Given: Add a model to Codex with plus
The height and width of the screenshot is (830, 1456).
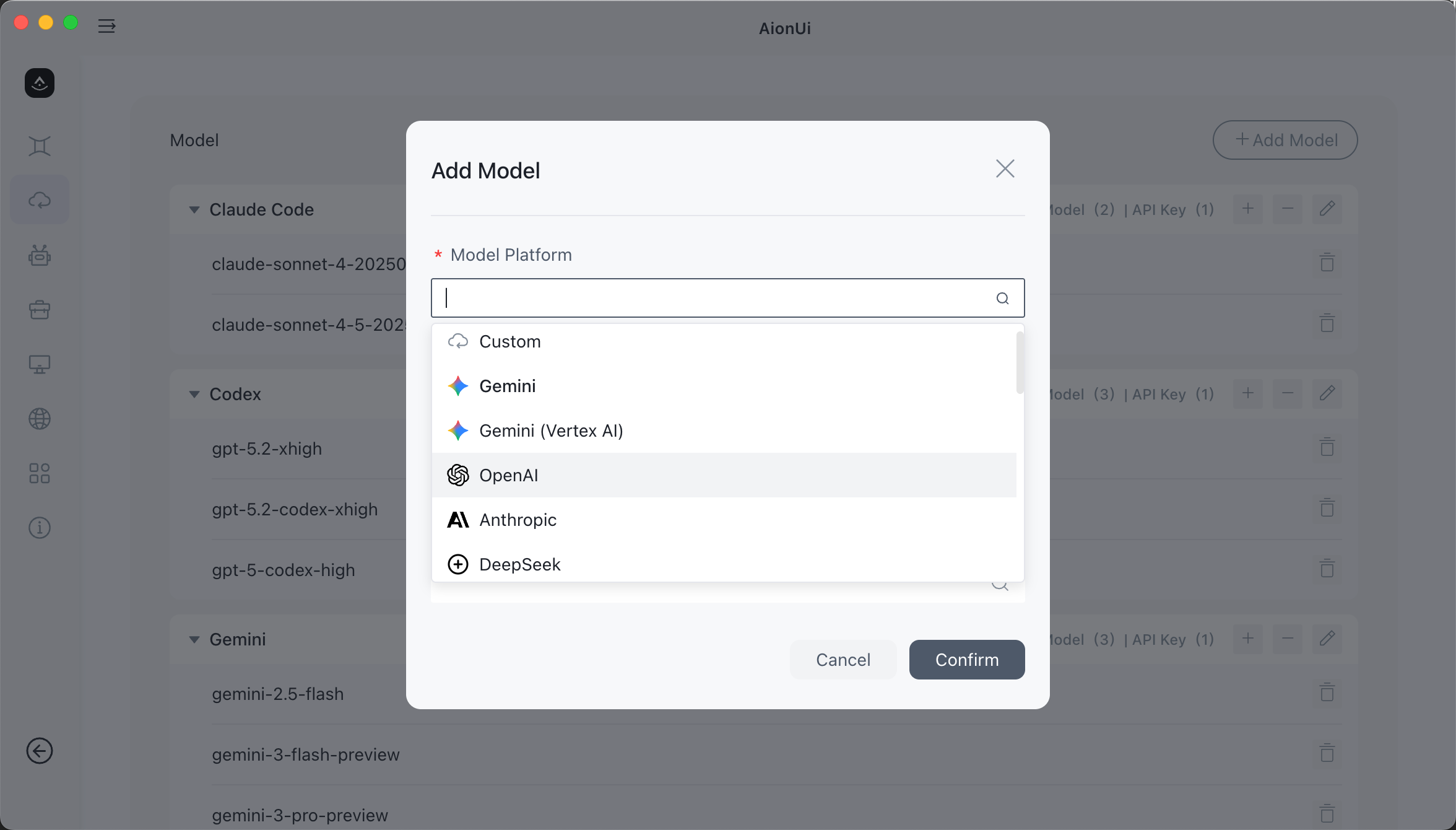Looking at the screenshot, I should pyautogui.click(x=1248, y=393).
